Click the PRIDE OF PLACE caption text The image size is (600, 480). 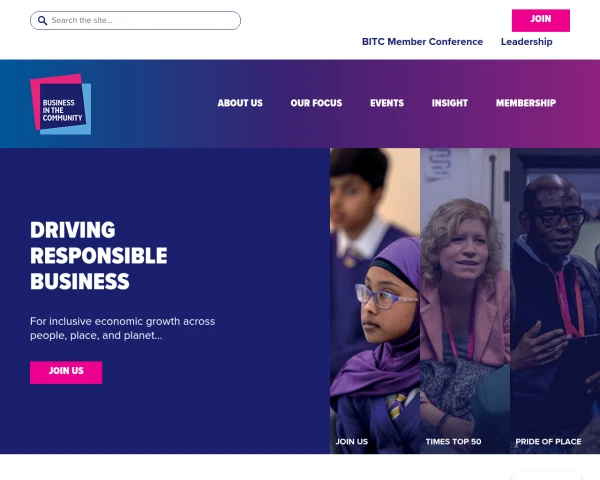click(x=548, y=441)
